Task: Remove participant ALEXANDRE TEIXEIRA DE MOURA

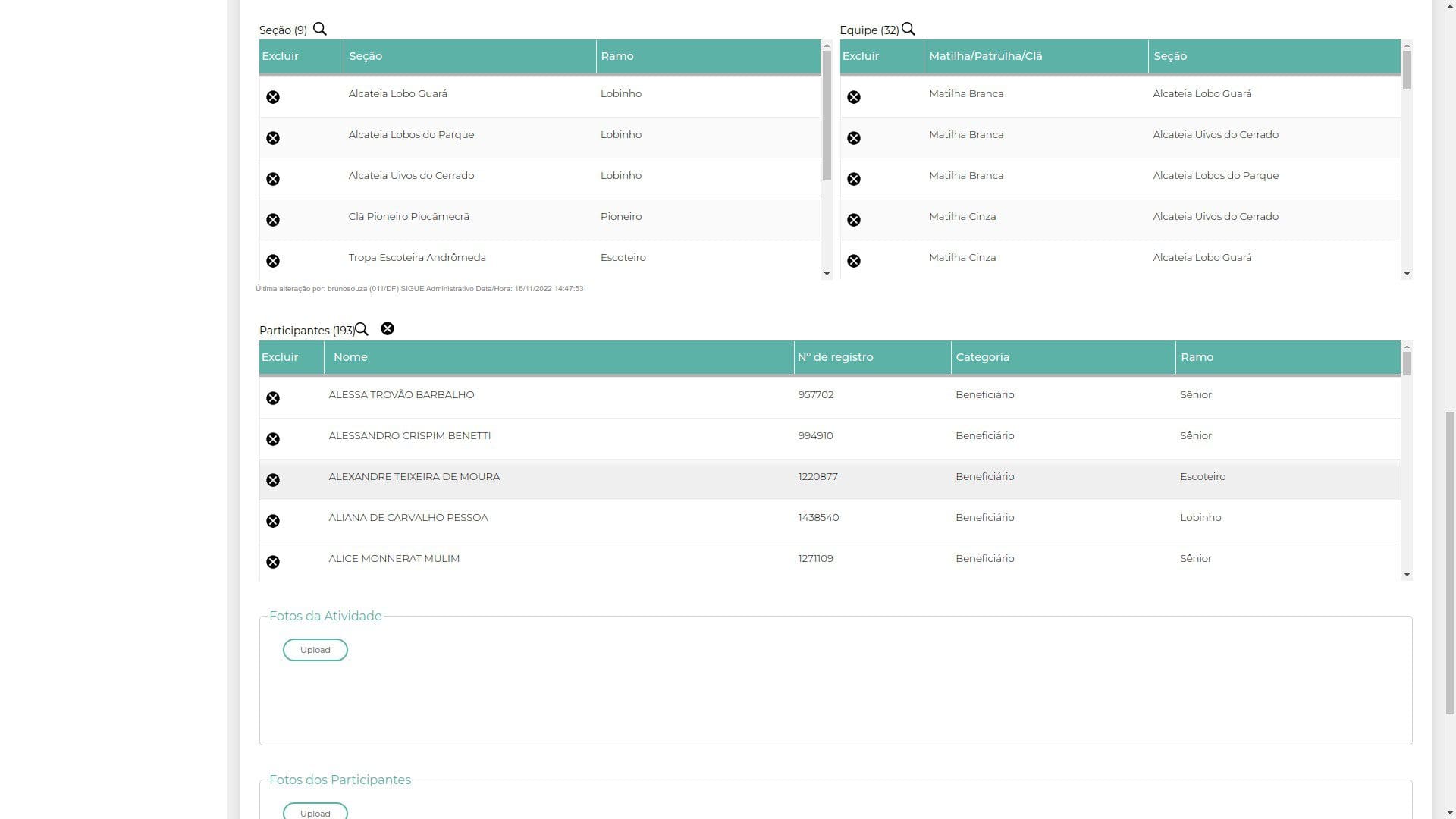Action: (x=273, y=480)
